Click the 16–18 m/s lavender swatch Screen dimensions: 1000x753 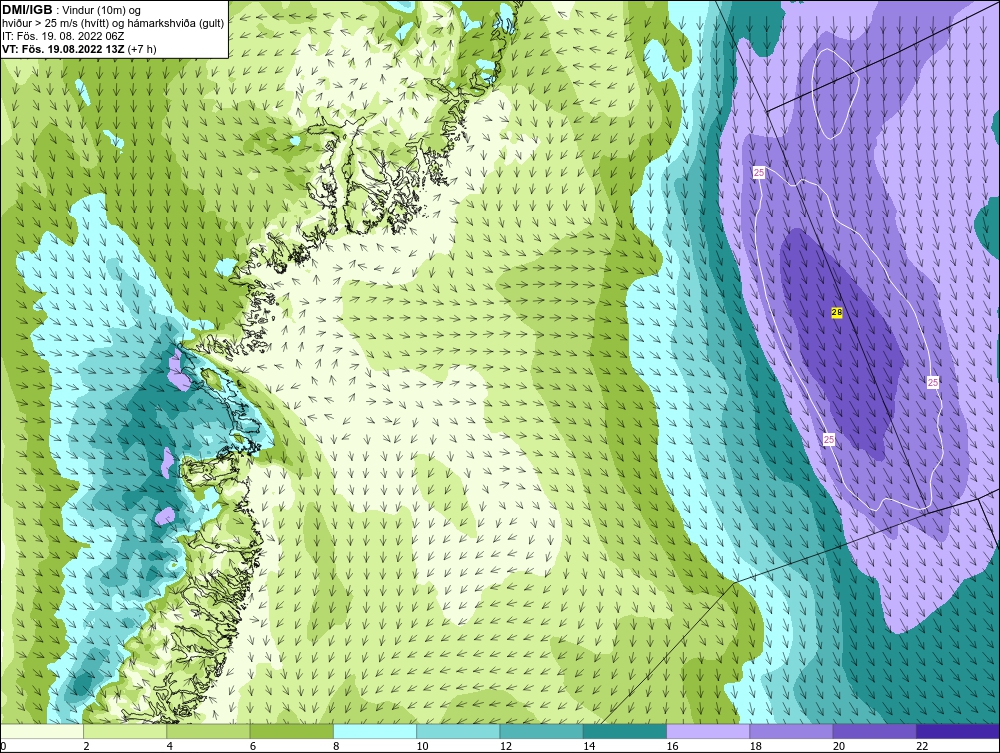click(708, 731)
